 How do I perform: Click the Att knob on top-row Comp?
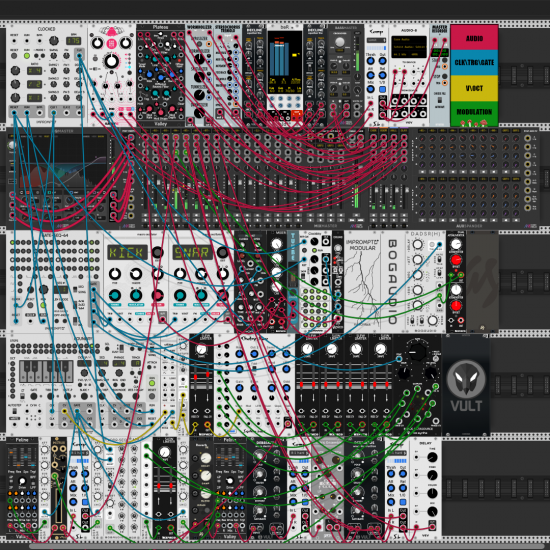[371, 75]
